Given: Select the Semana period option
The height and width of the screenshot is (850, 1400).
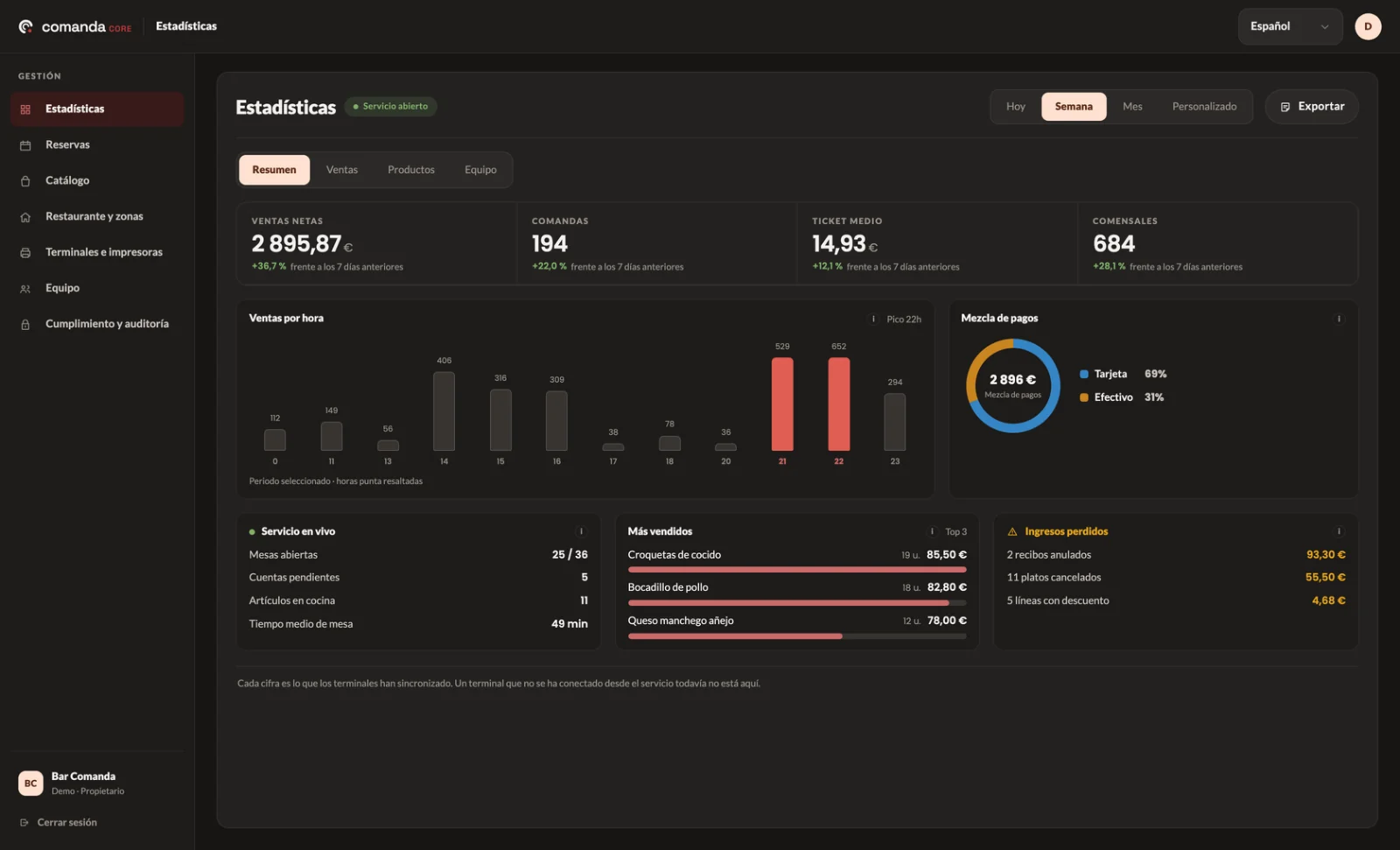Looking at the screenshot, I should [1074, 107].
